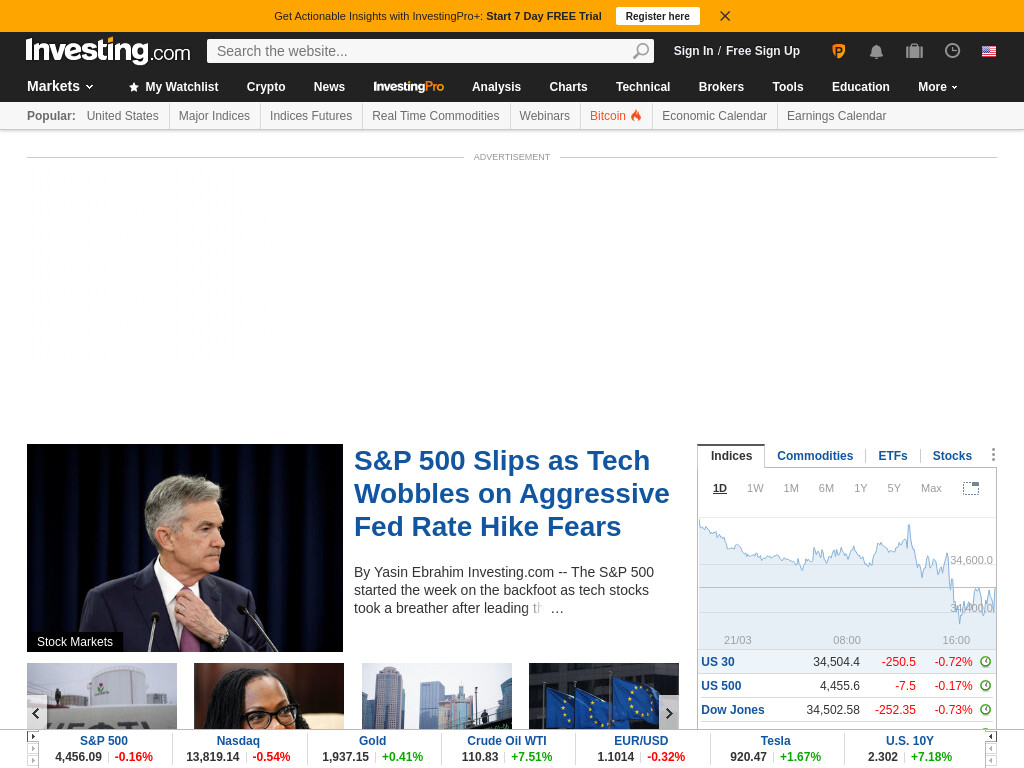Open the chart widget three-dot menu

tap(993, 455)
